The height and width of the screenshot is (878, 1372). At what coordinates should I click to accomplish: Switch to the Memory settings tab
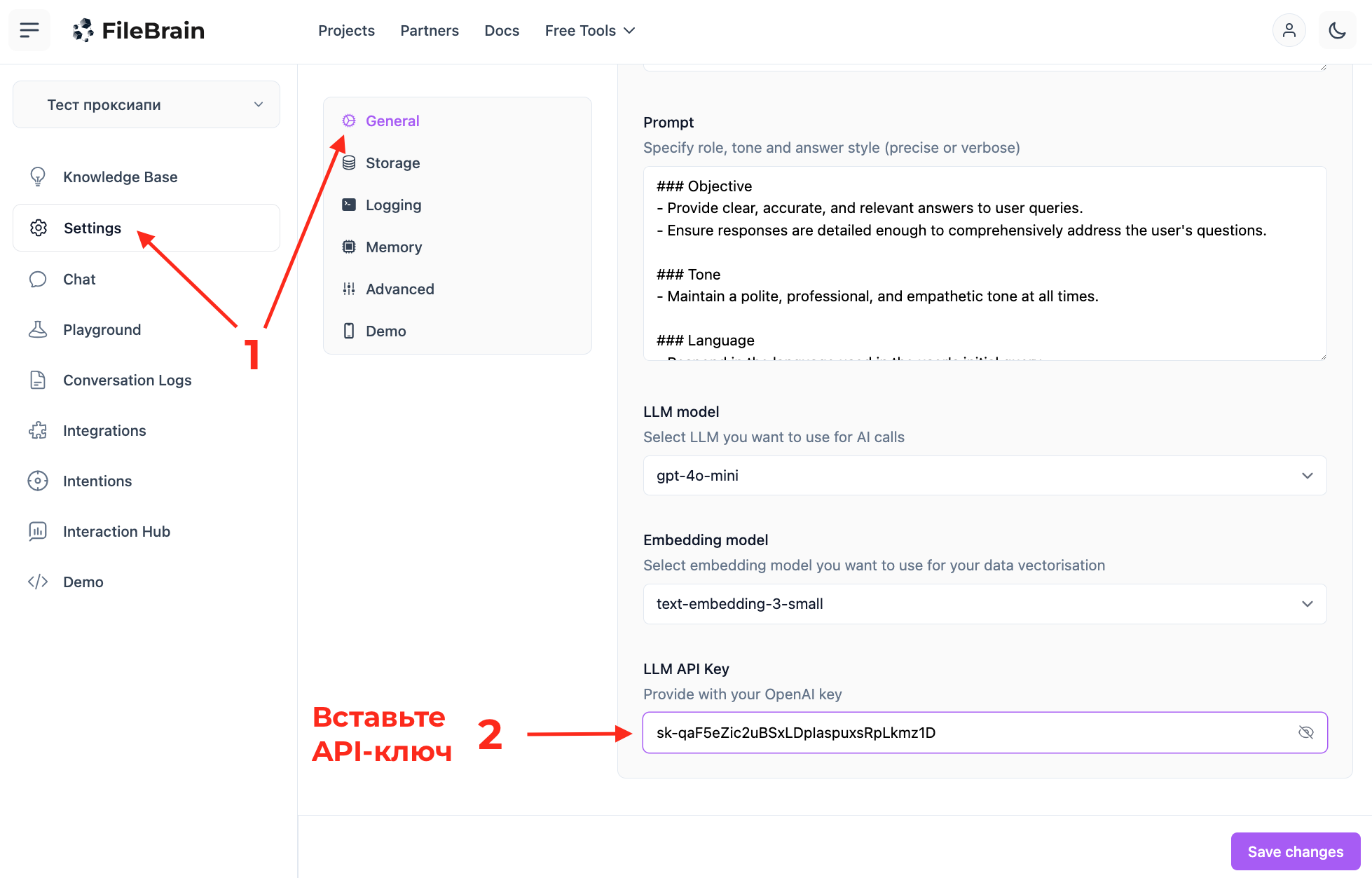point(393,247)
